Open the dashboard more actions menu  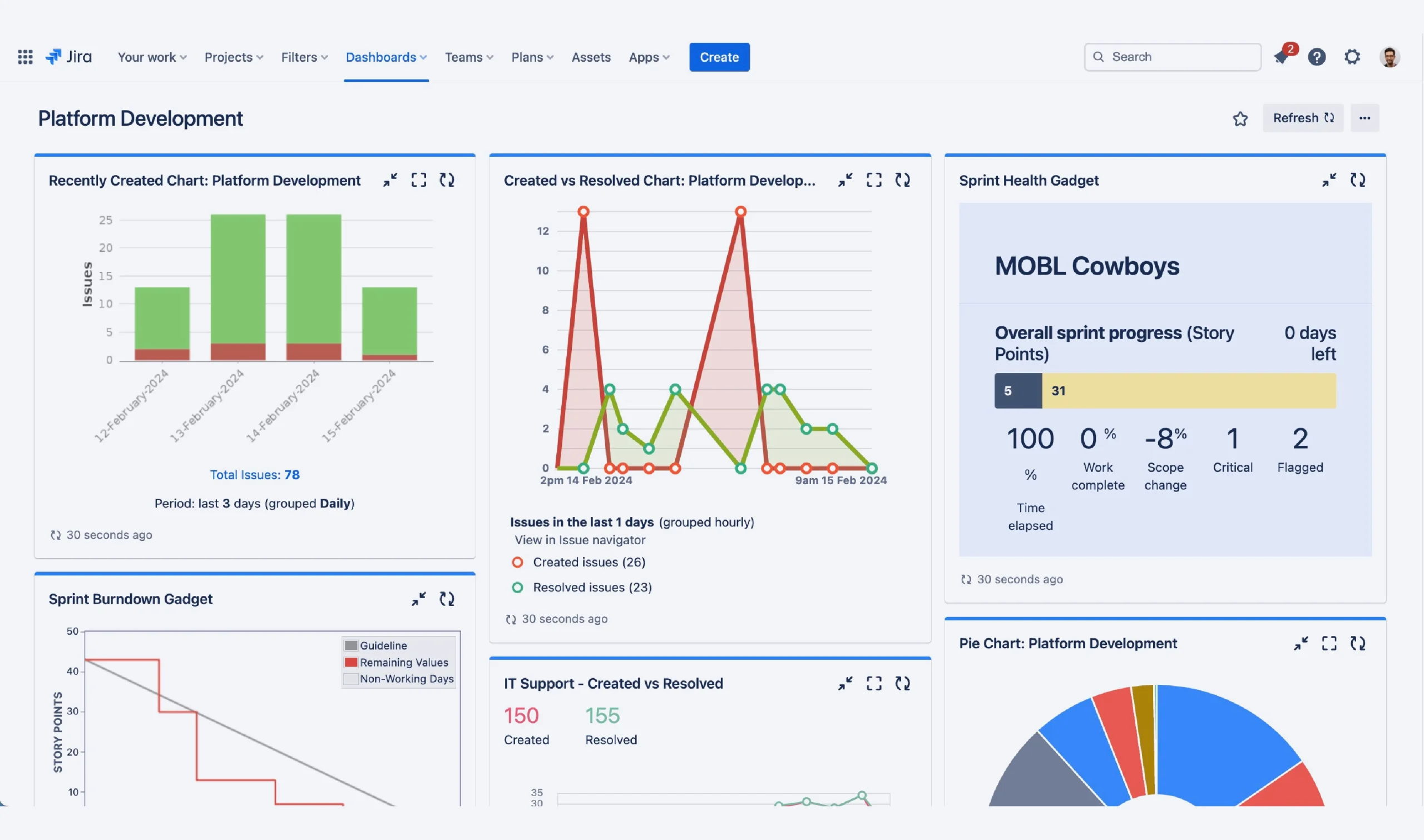pos(1364,118)
